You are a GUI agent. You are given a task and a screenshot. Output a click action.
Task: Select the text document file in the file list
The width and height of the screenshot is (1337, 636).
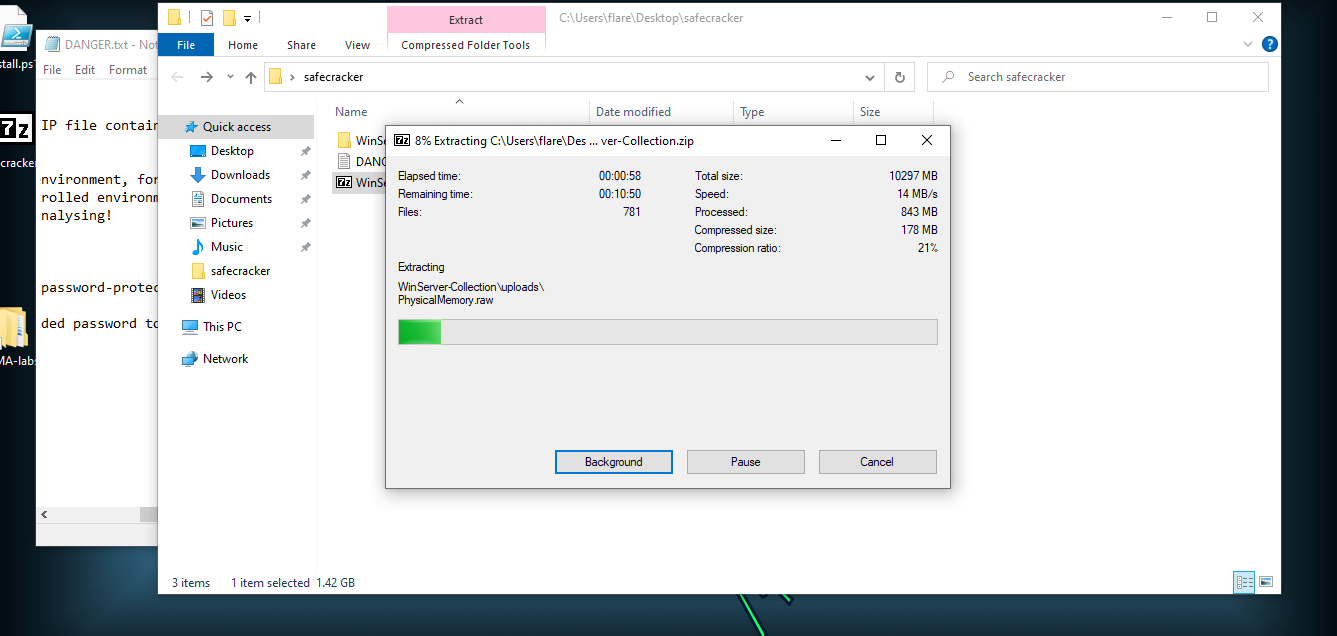point(361,161)
